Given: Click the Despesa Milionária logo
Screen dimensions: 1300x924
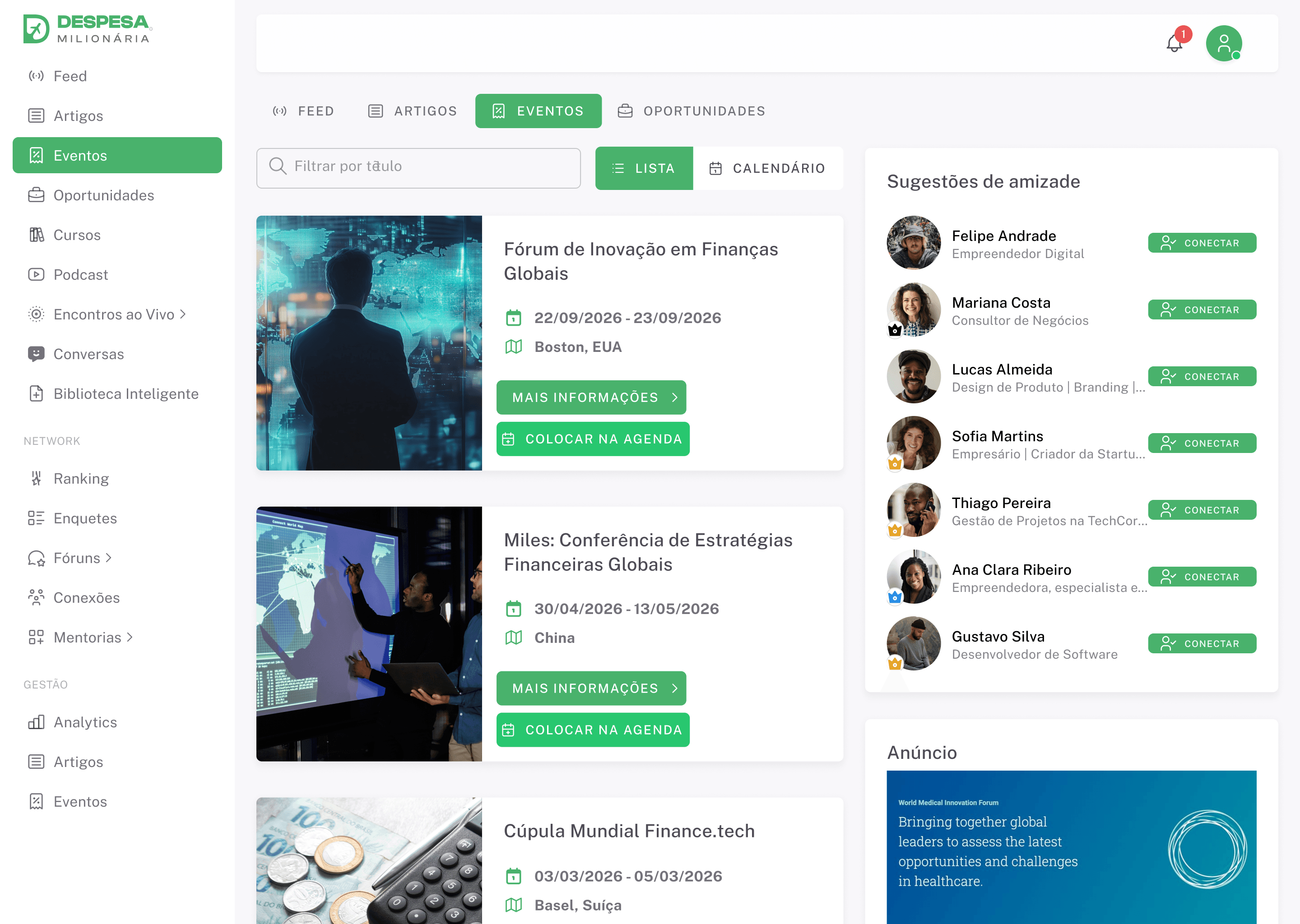Looking at the screenshot, I should tap(88, 29).
